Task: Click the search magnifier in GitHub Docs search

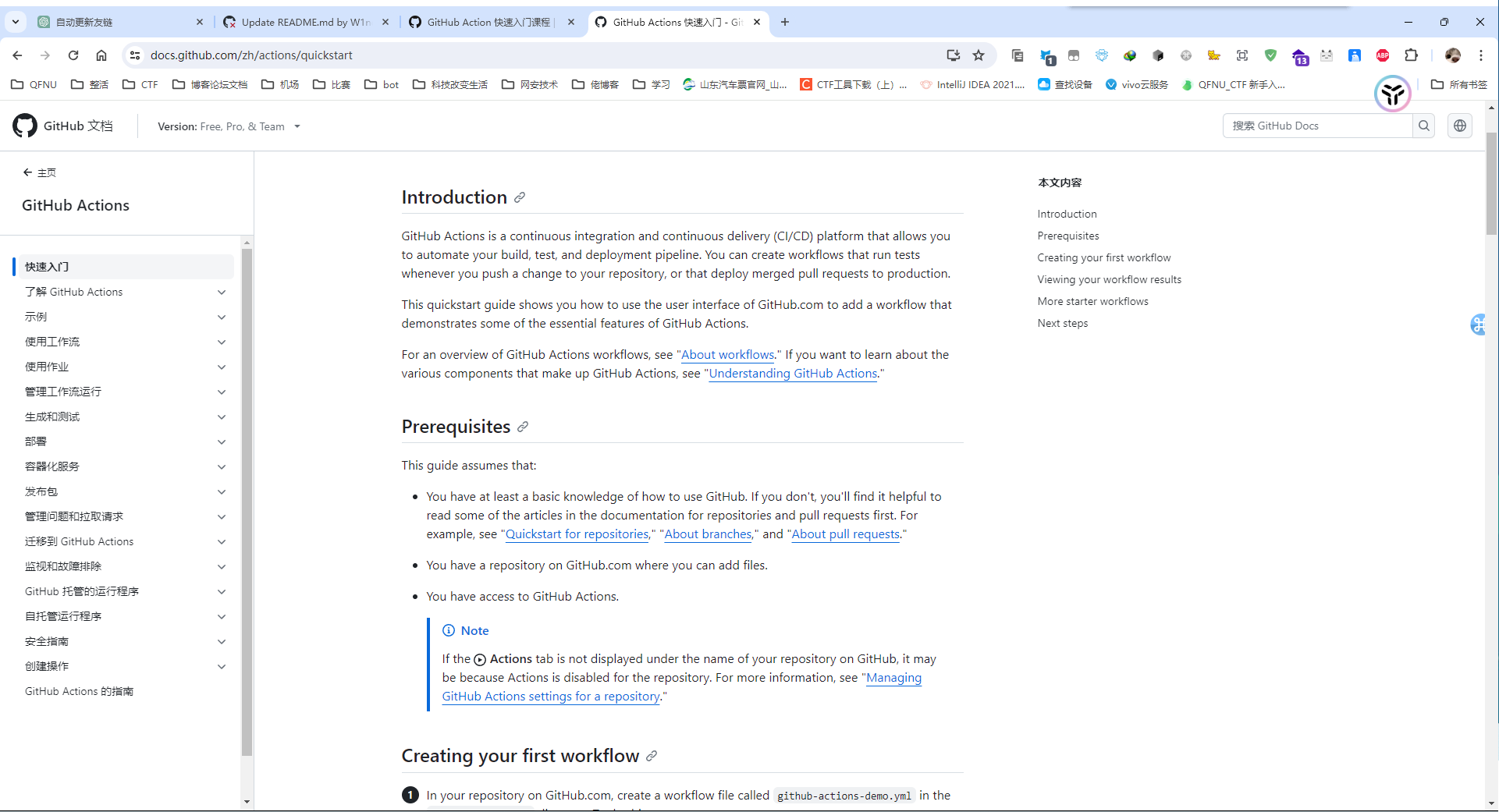Action: (1423, 126)
